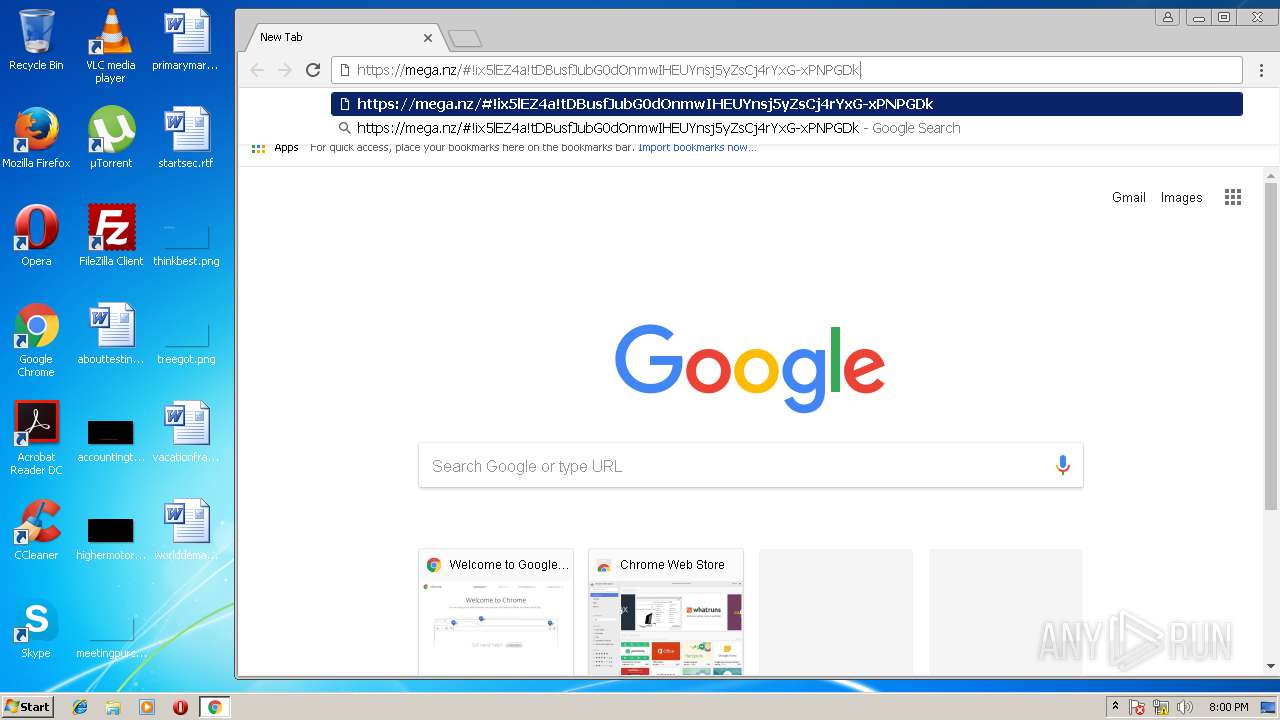The width and height of the screenshot is (1280, 720).
Task: Select the Google Chrome desktop shortcut
Action: pyautogui.click(x=36, y=340)
